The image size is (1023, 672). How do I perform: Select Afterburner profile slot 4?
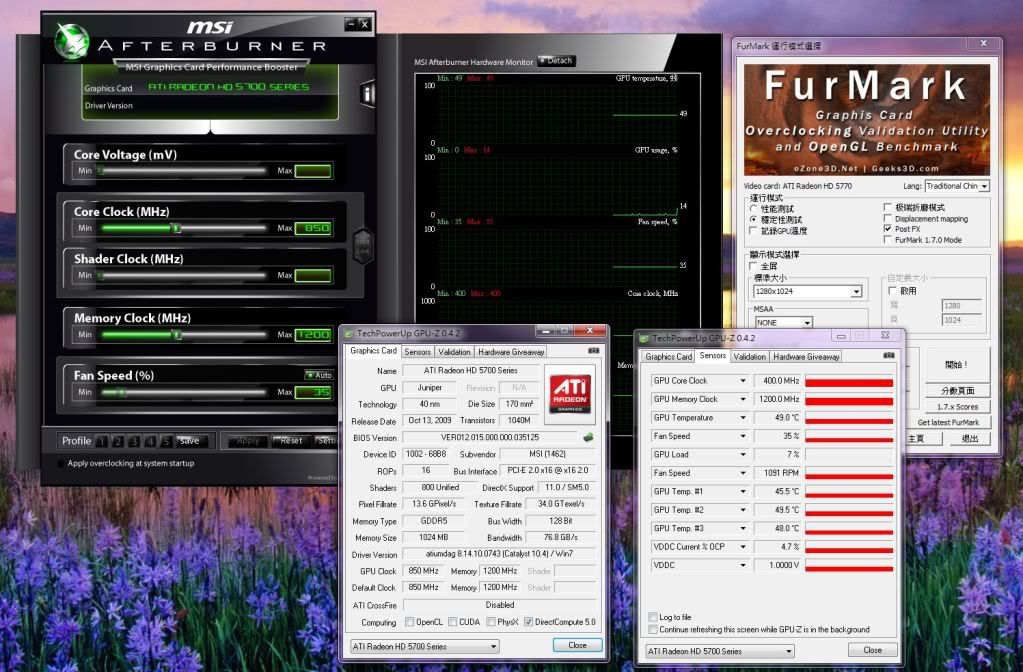(150, 442)
